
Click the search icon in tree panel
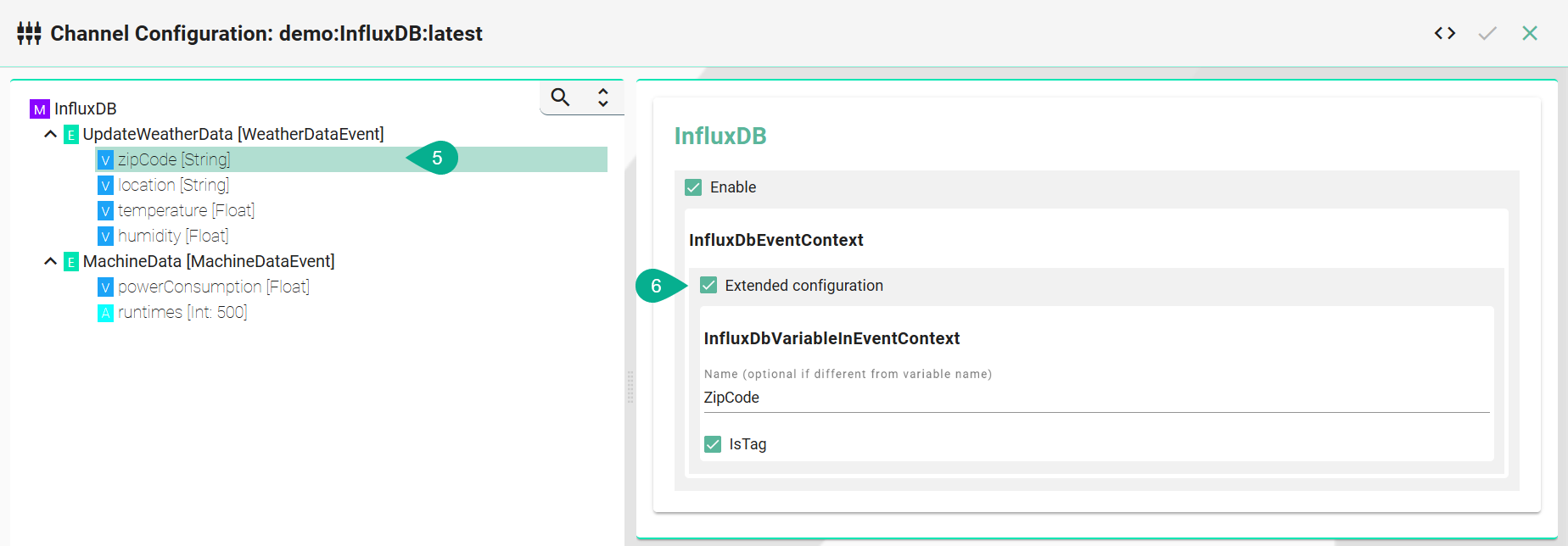(560, 97)
